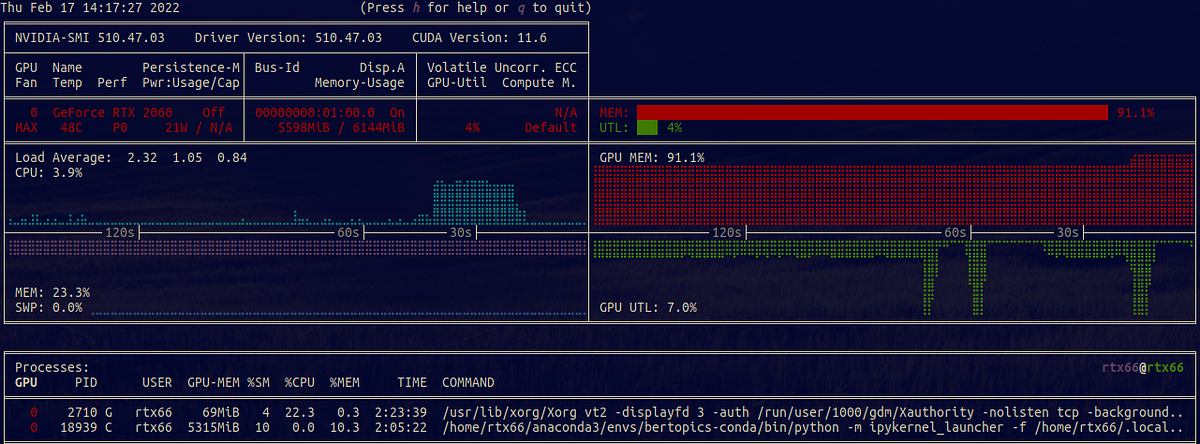Click the 'CPU: 3.9%' label

point(49,173)
